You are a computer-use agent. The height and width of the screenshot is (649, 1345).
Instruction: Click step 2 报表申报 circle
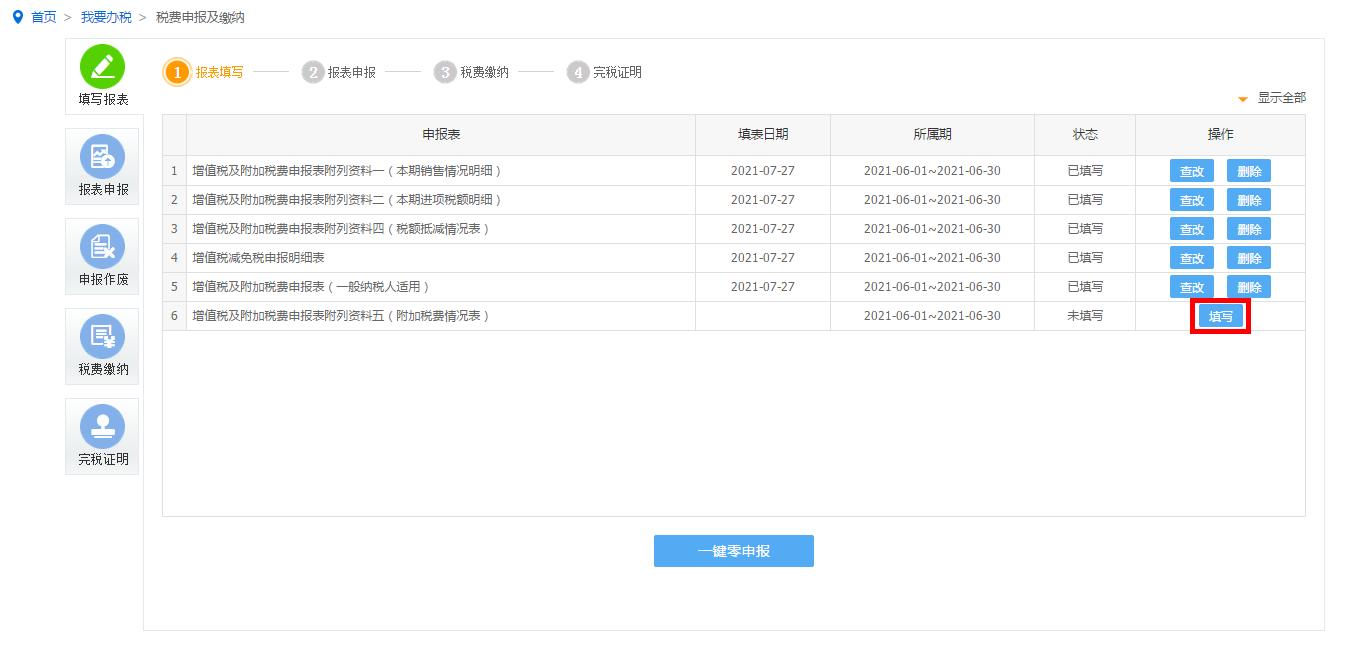click(x=311, y=72)
